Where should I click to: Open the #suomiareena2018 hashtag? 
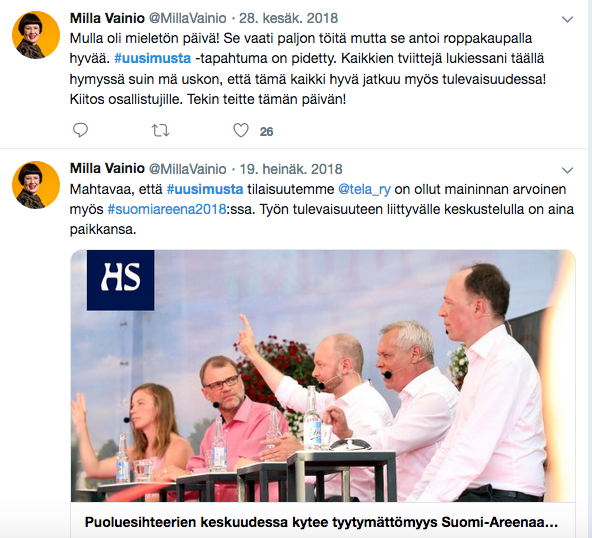pos(167,209)
